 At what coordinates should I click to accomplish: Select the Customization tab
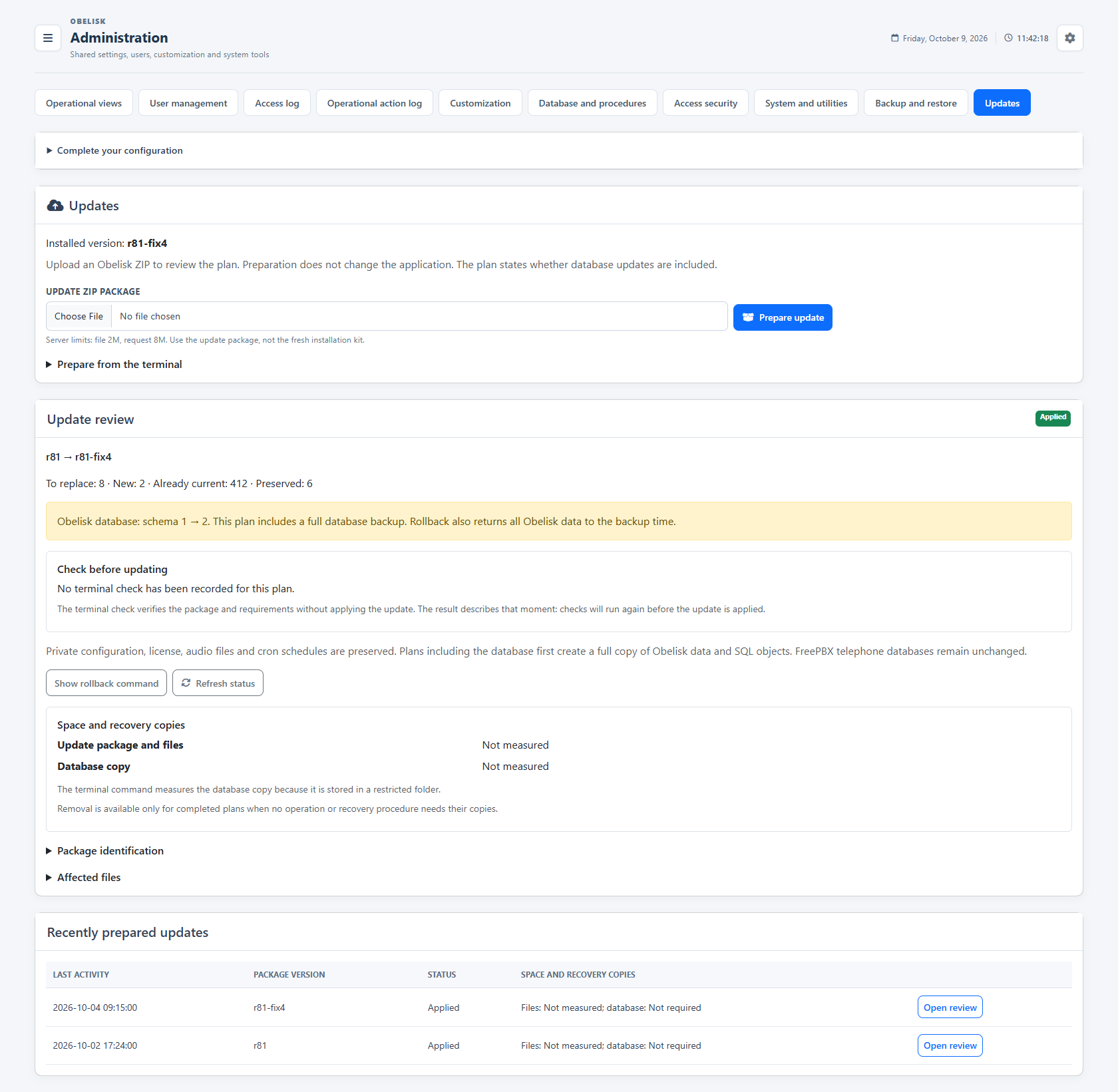480,103
